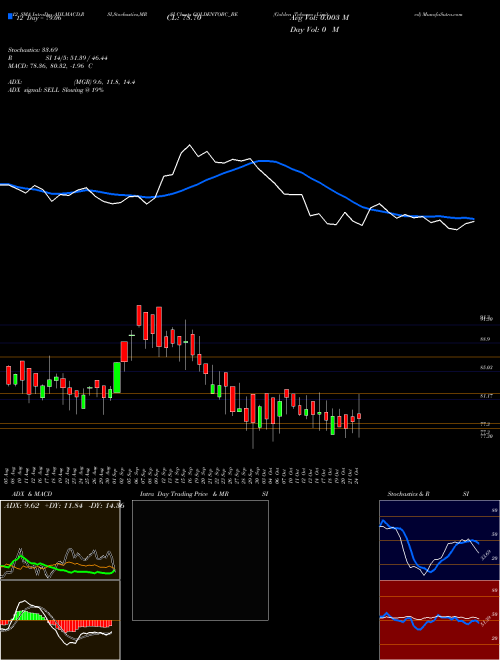Click the empty intraday trading price panel

(x=200, y=560)
